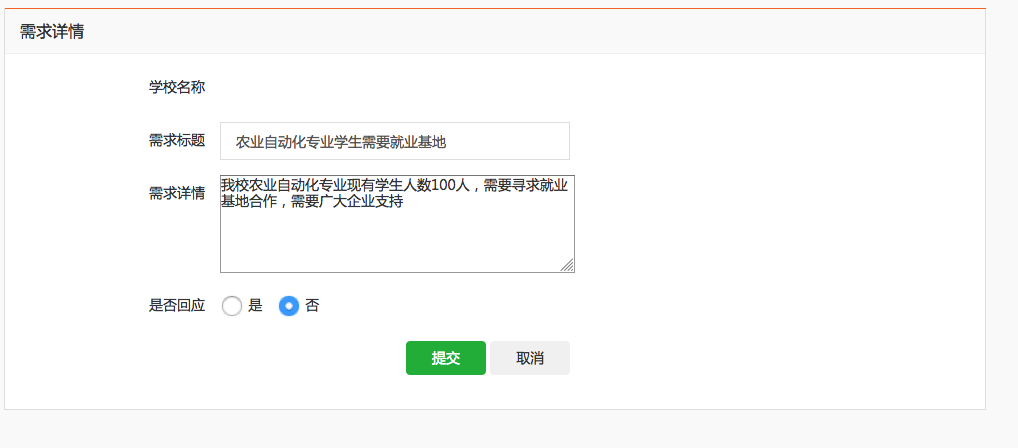The height and width of the screenshot is (448, 1018).
Task: Click the 需求详情 label beside the textarea
Action: 177,193
